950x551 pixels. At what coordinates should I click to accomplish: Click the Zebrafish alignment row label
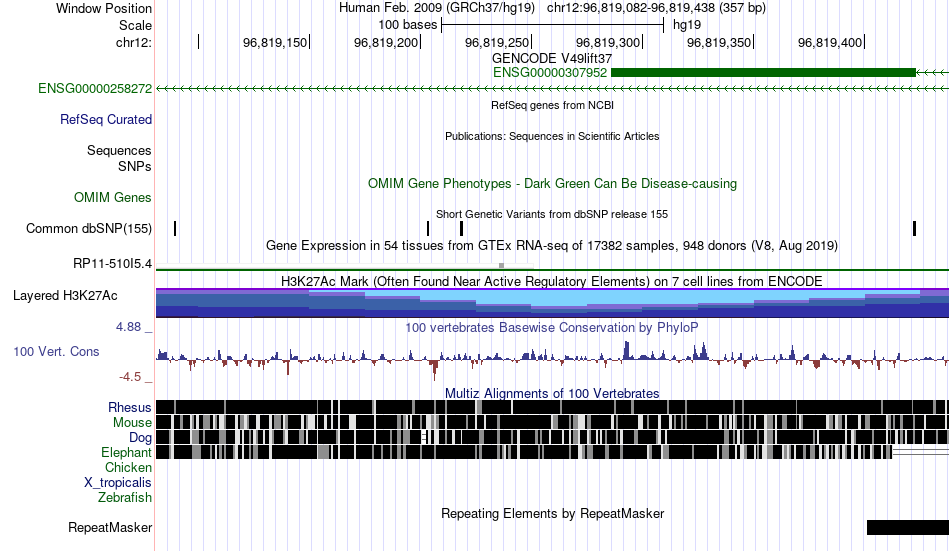[x=125, y=497]
